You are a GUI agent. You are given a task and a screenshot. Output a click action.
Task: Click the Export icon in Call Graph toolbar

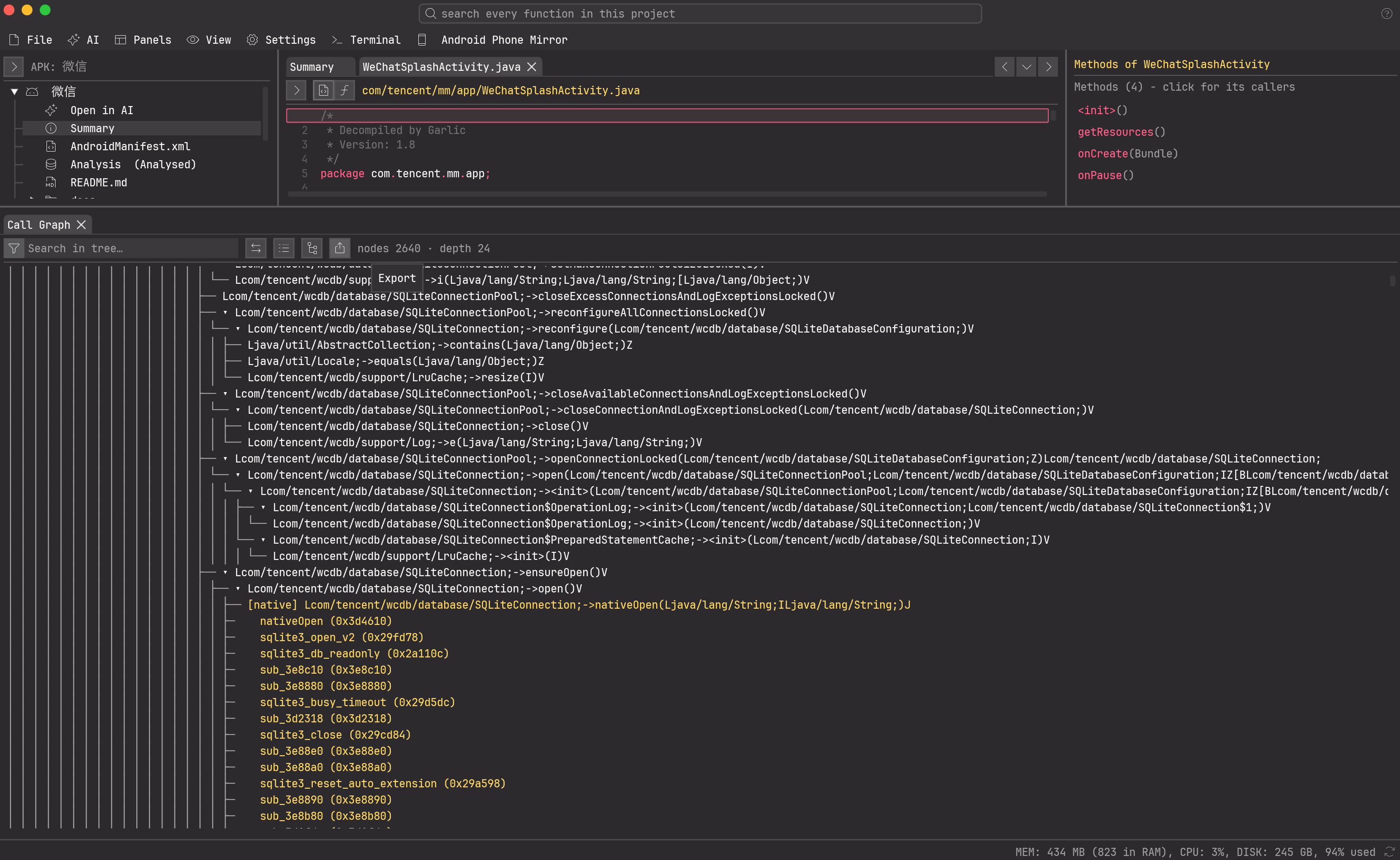point(339,248)
